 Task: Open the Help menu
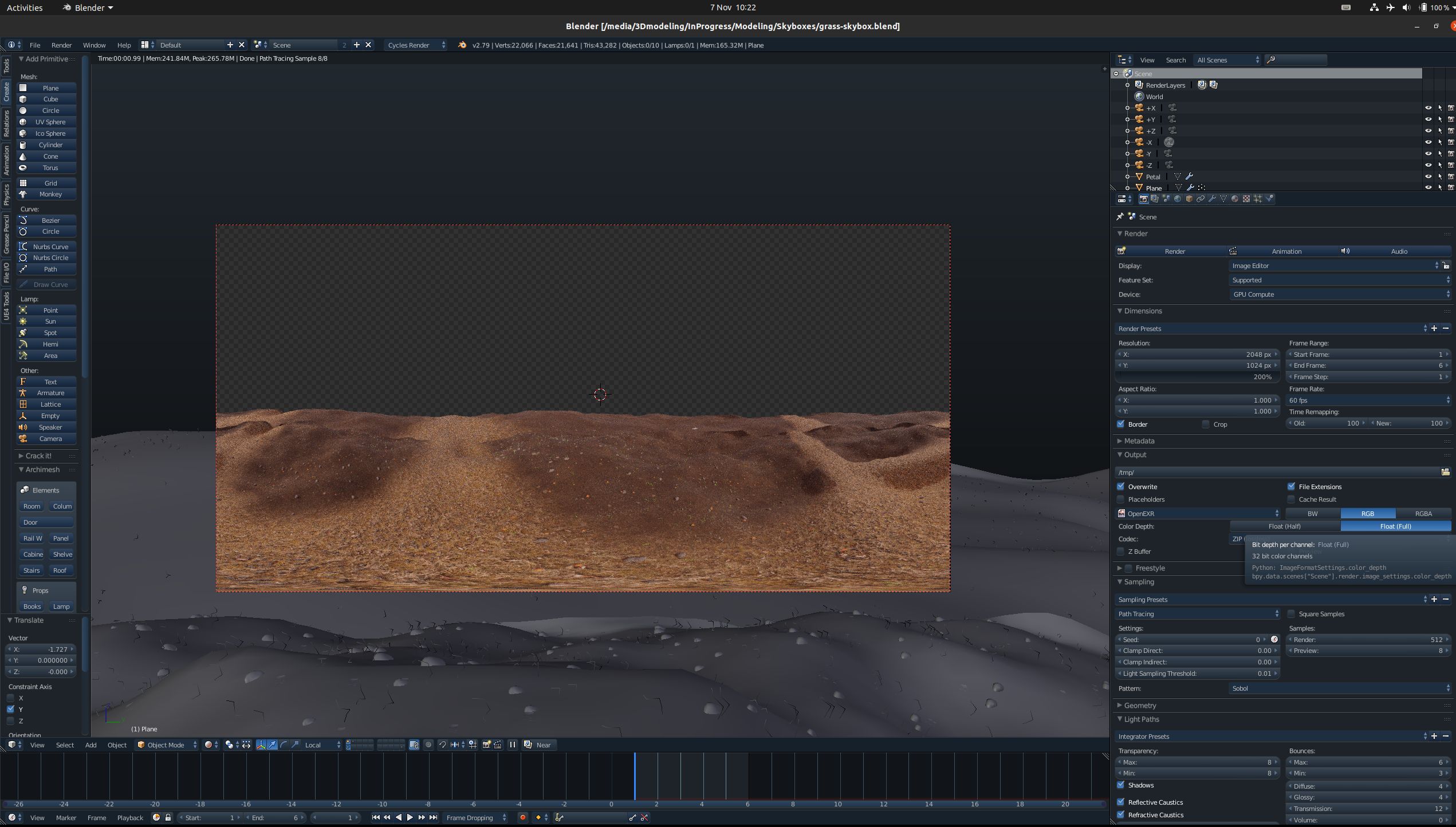coord(124,45)
